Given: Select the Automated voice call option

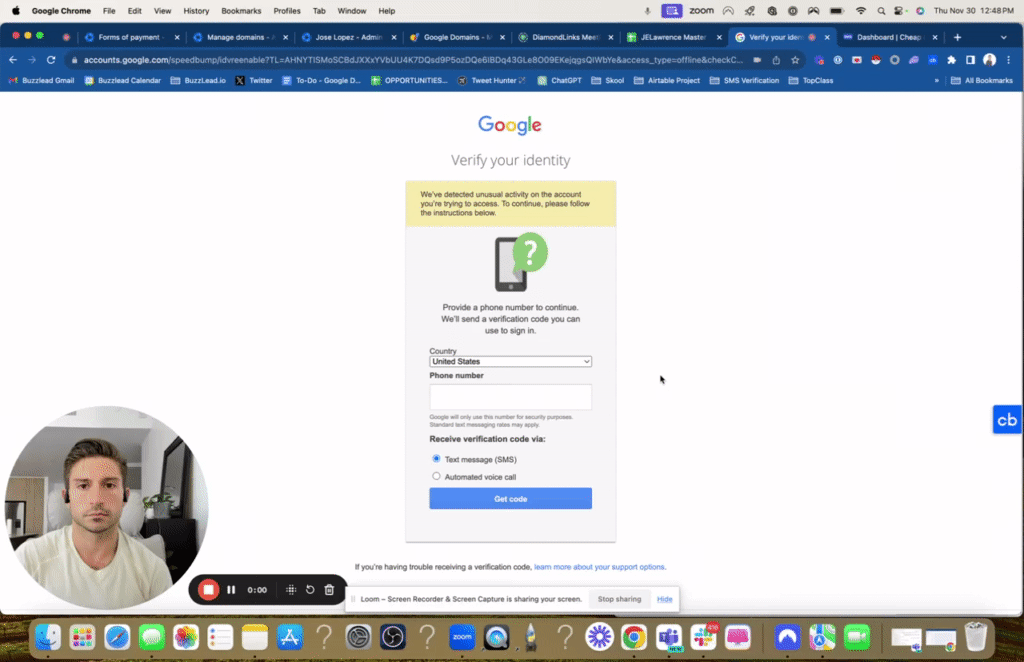Looking at the screenshot, I should click(435, 476).
